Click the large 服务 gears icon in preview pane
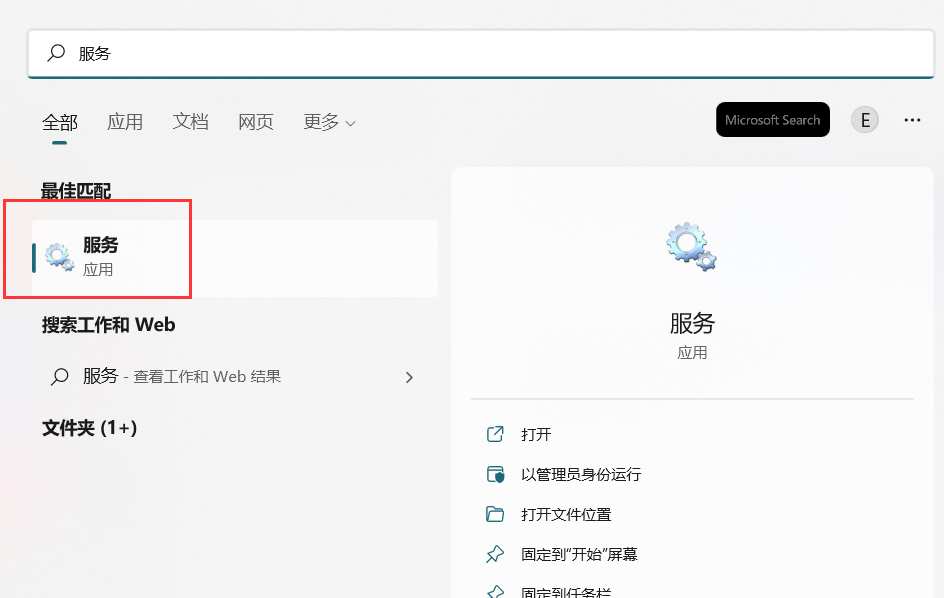Image resolution: width=944 pixels, height=598 pixels. pos(691,246)
